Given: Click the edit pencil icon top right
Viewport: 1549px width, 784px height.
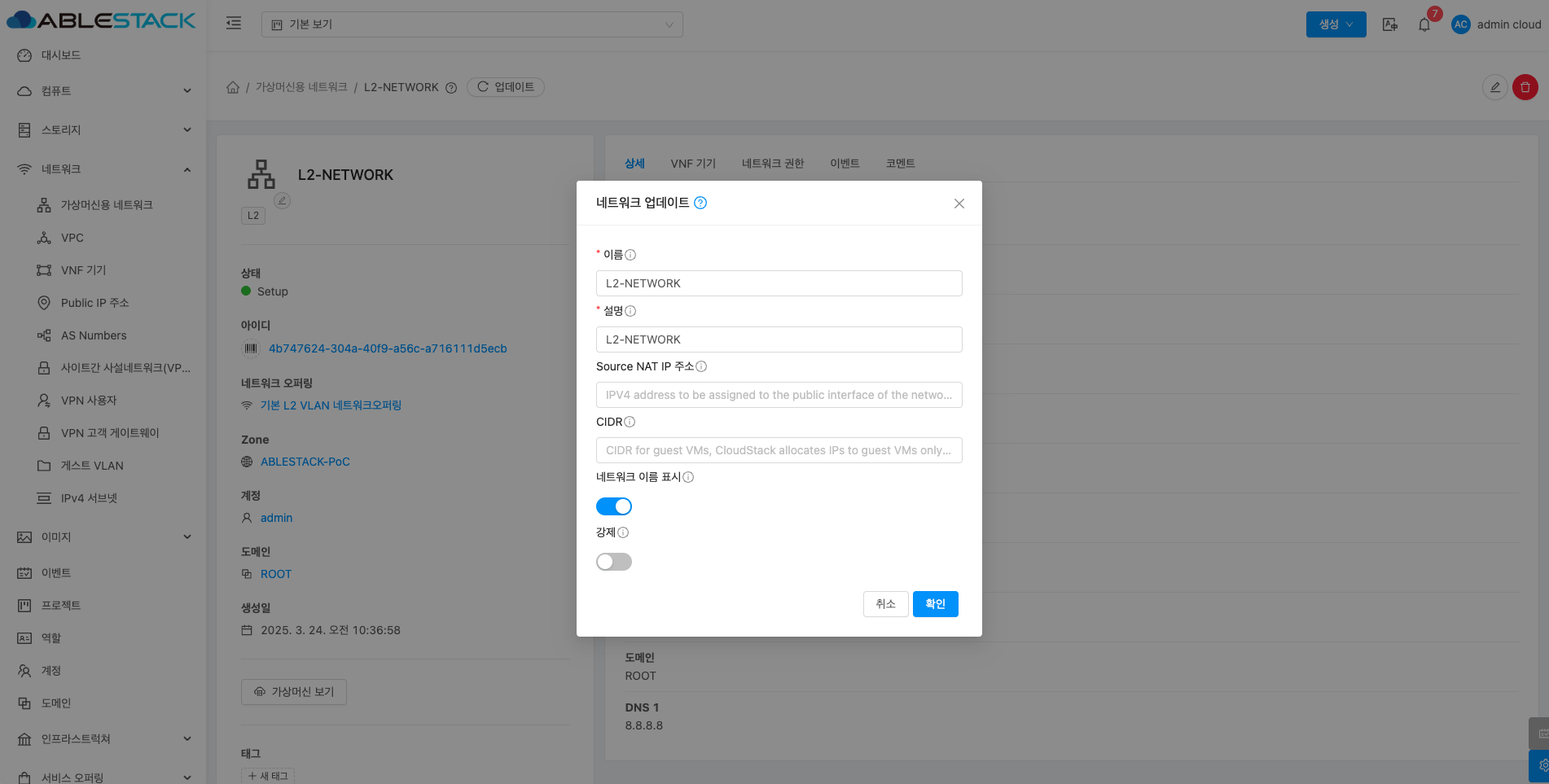Looking at the screenshot, I should [x=1494, y=87].
